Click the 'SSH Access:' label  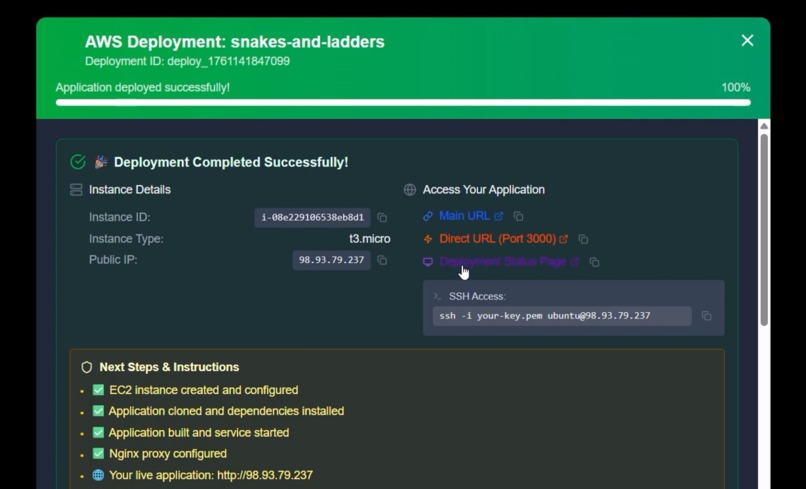click(477, 296)
